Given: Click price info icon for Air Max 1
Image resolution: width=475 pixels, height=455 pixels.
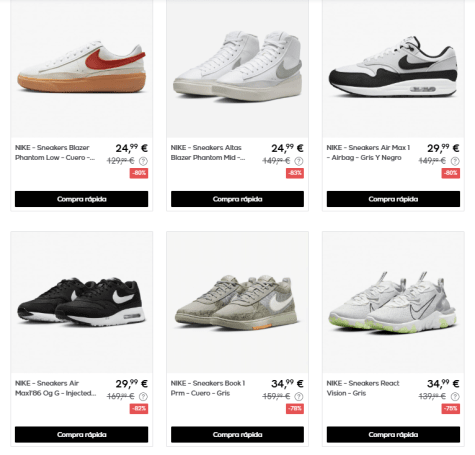Looking at the screenshot, I should (455, 161).
